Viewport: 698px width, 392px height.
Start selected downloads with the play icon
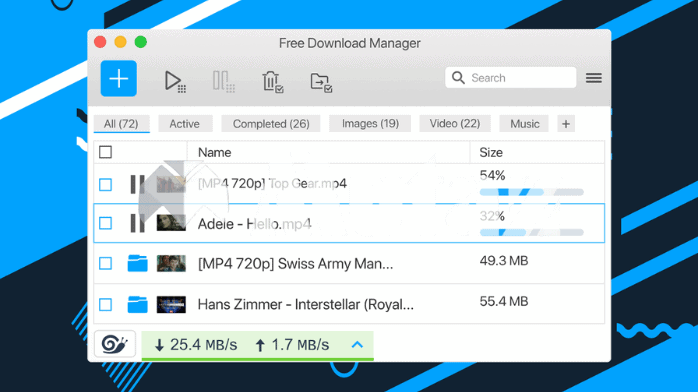pos(174,81)
